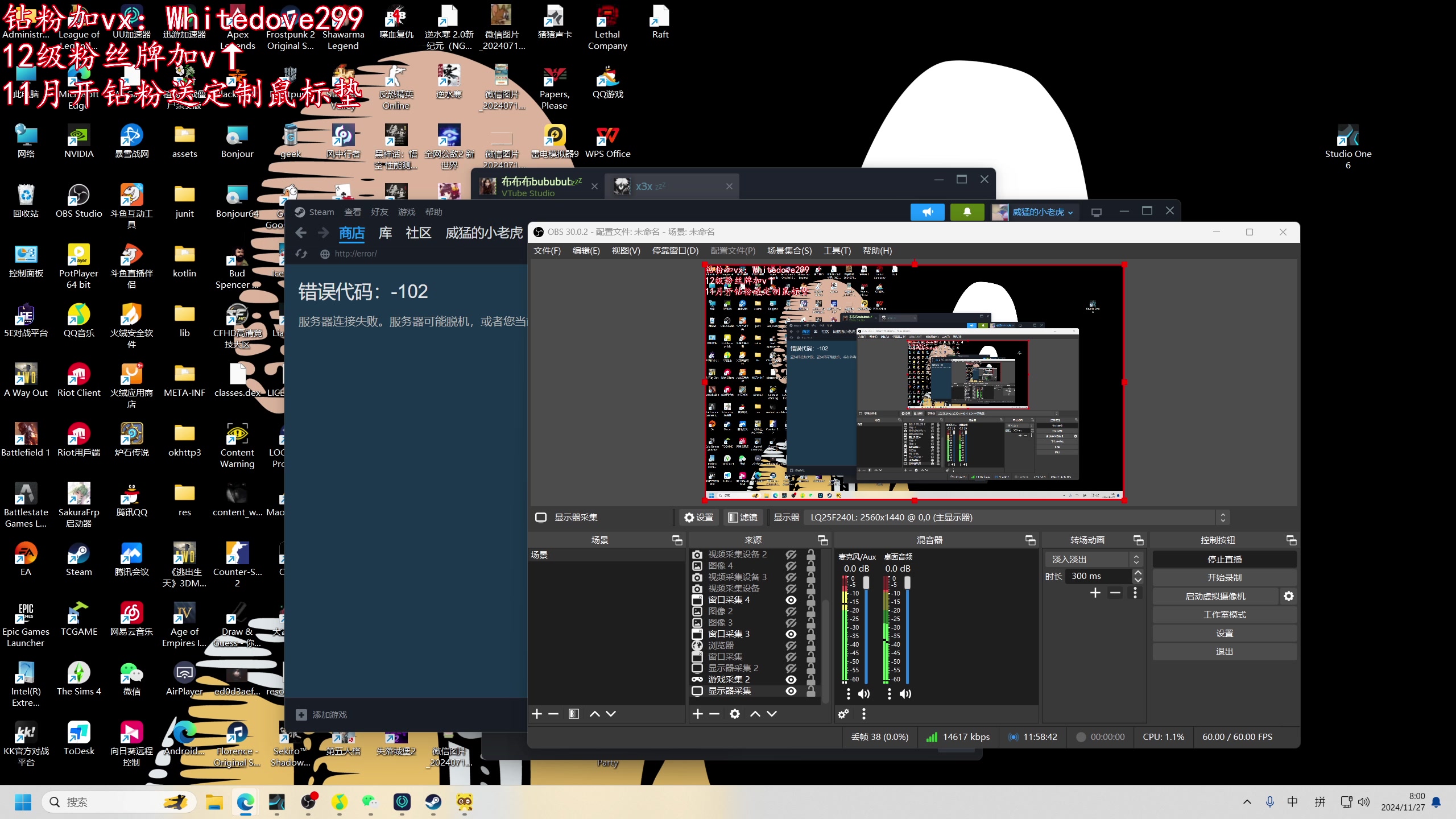Image resolution: width=1456 pixels, height=819 pixels.
Task: Click 停止直播 to stop streaming
Action: click(x=1224, y=559)
